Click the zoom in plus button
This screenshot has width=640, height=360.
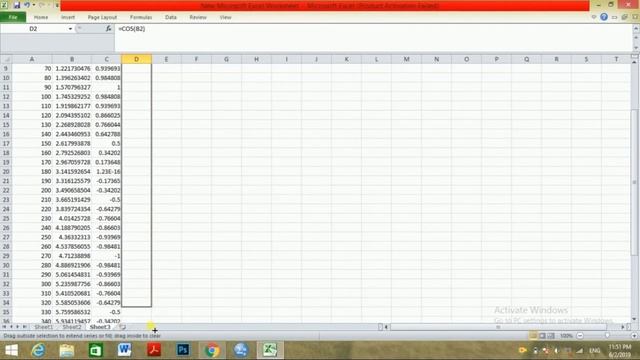coord(634,336)
